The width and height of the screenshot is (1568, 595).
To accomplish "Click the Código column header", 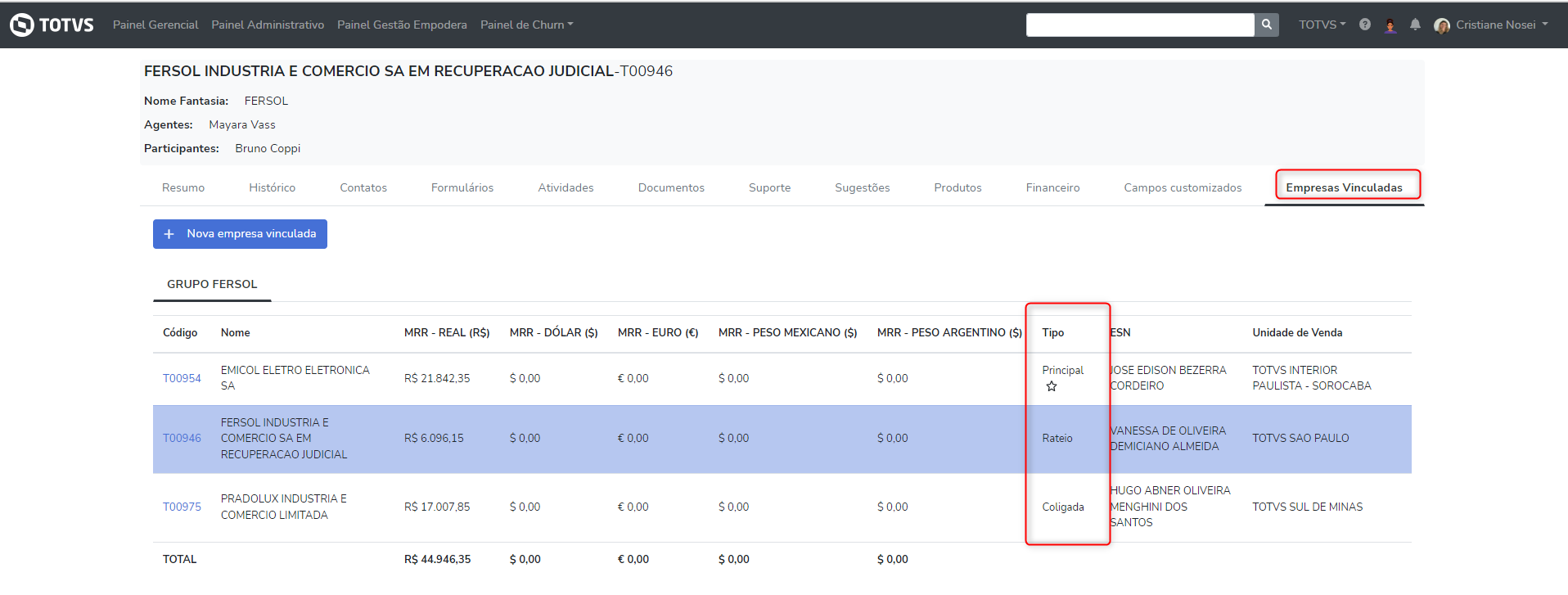I will pos(180,332).
